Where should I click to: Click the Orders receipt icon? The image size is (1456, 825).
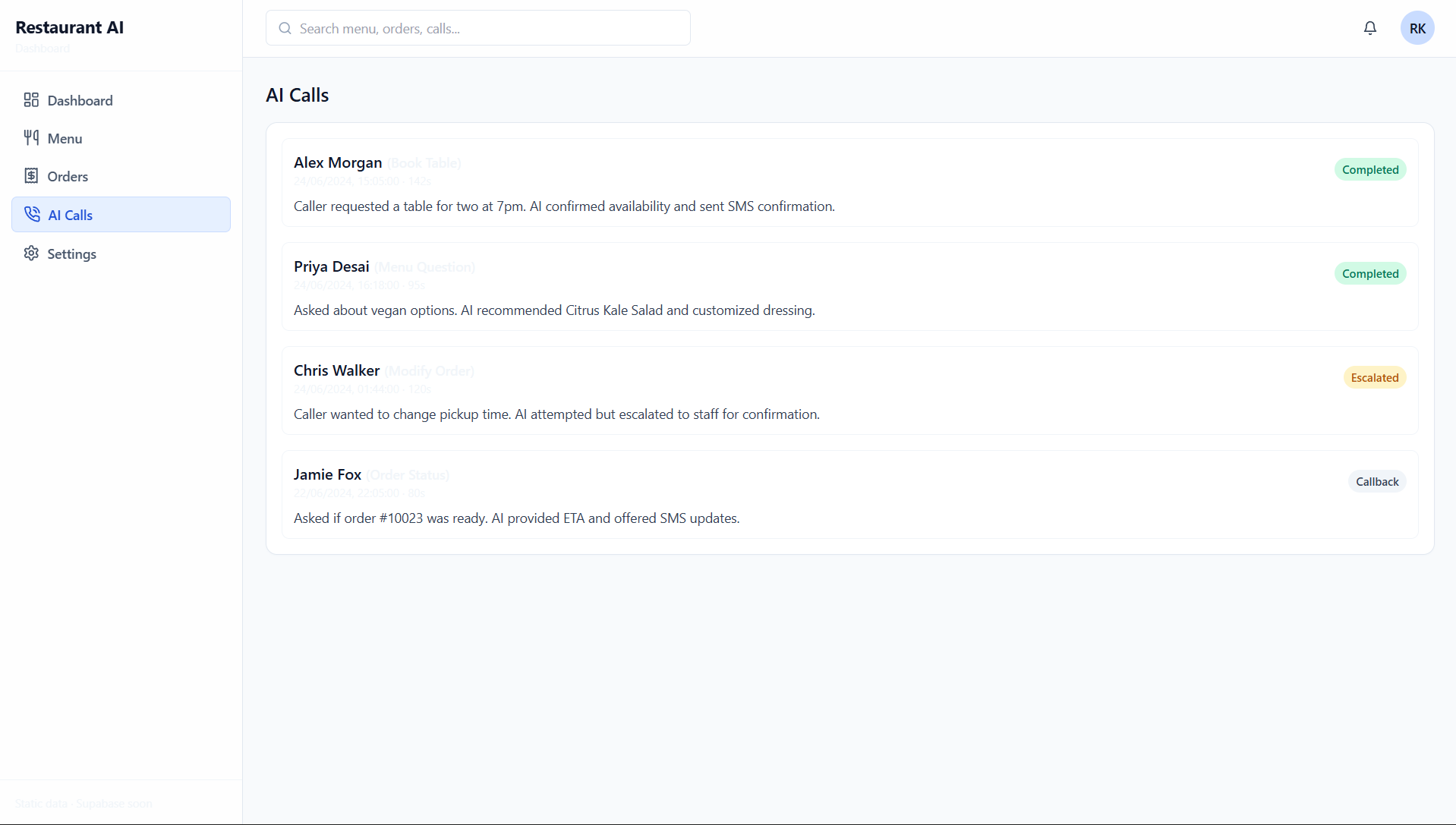click(x=31, y=176)
